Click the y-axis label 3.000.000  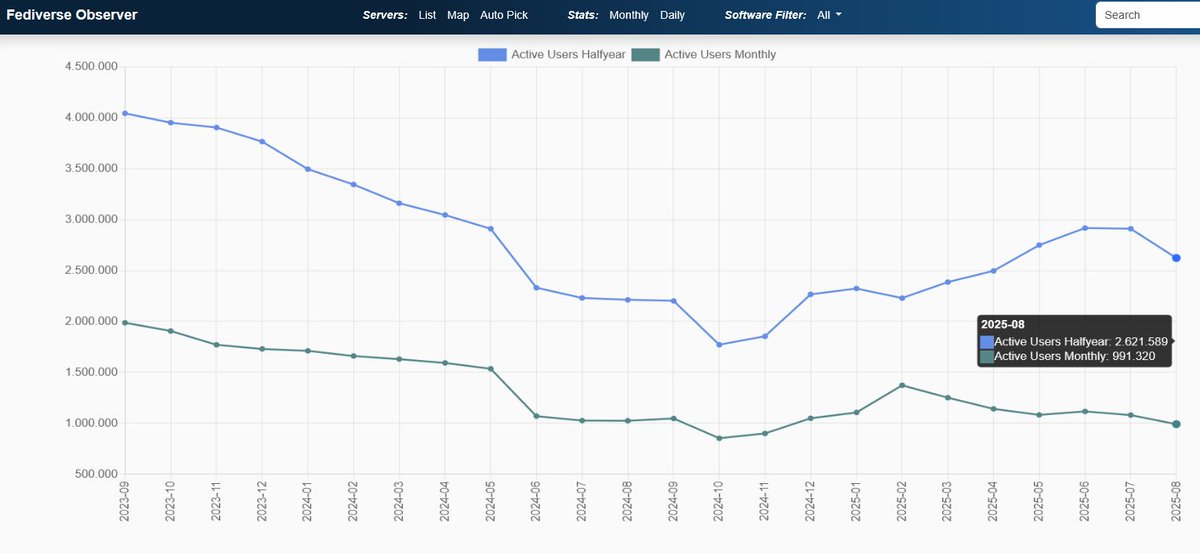pos(89,219)
